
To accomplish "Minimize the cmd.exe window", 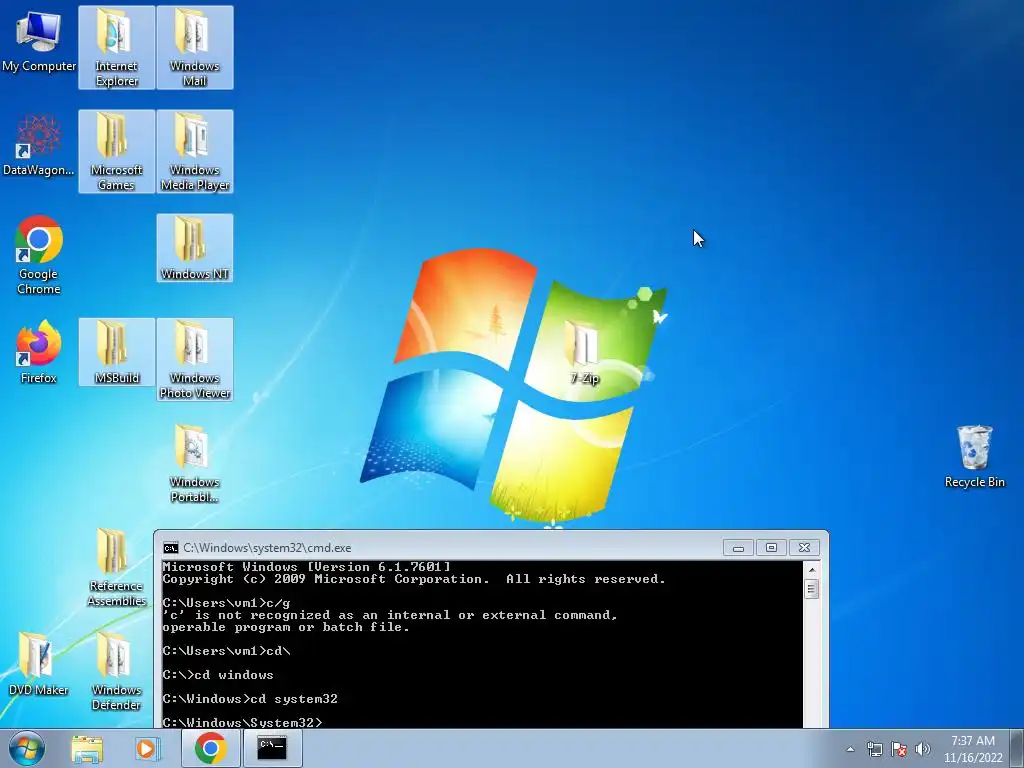I will (x=738, y=547).
